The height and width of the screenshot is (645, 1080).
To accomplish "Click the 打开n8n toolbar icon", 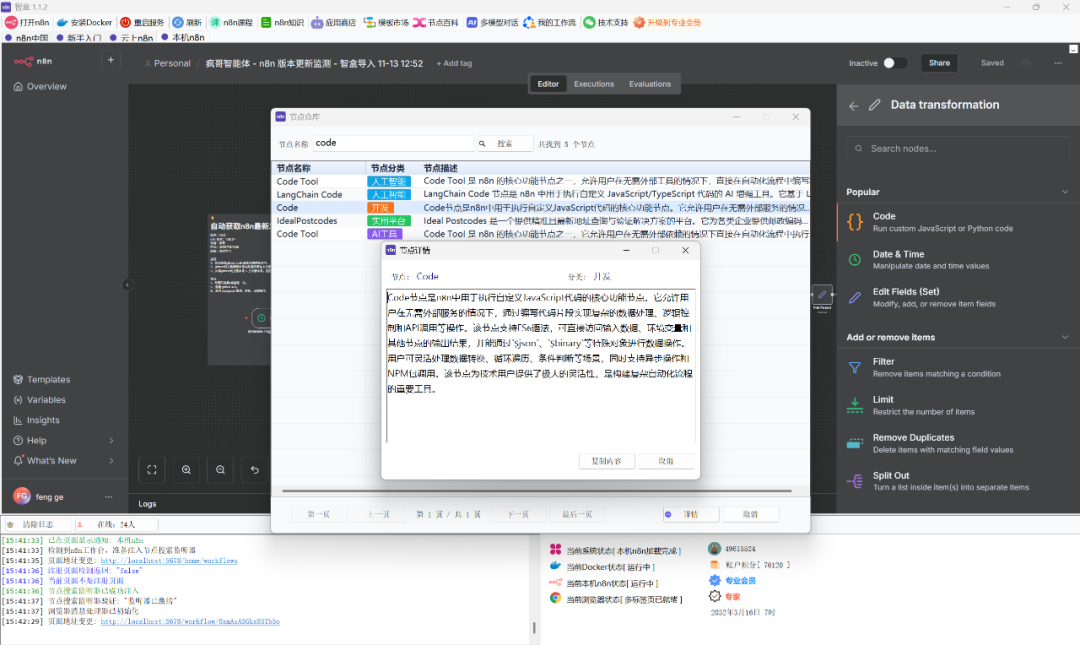I will coord(11,23).
